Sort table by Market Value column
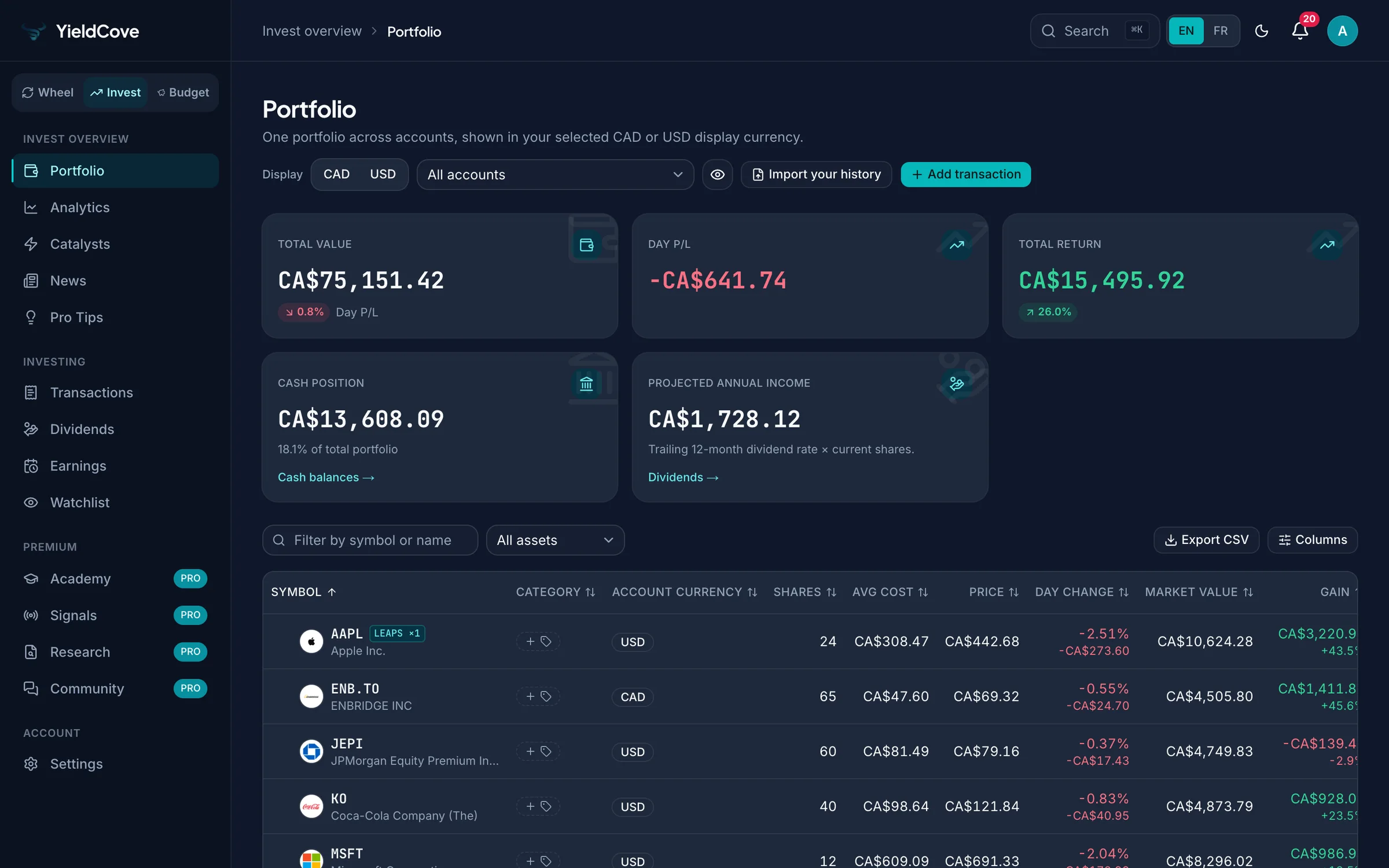This screenshot has width=1389, height=868. click(1199, 592)
